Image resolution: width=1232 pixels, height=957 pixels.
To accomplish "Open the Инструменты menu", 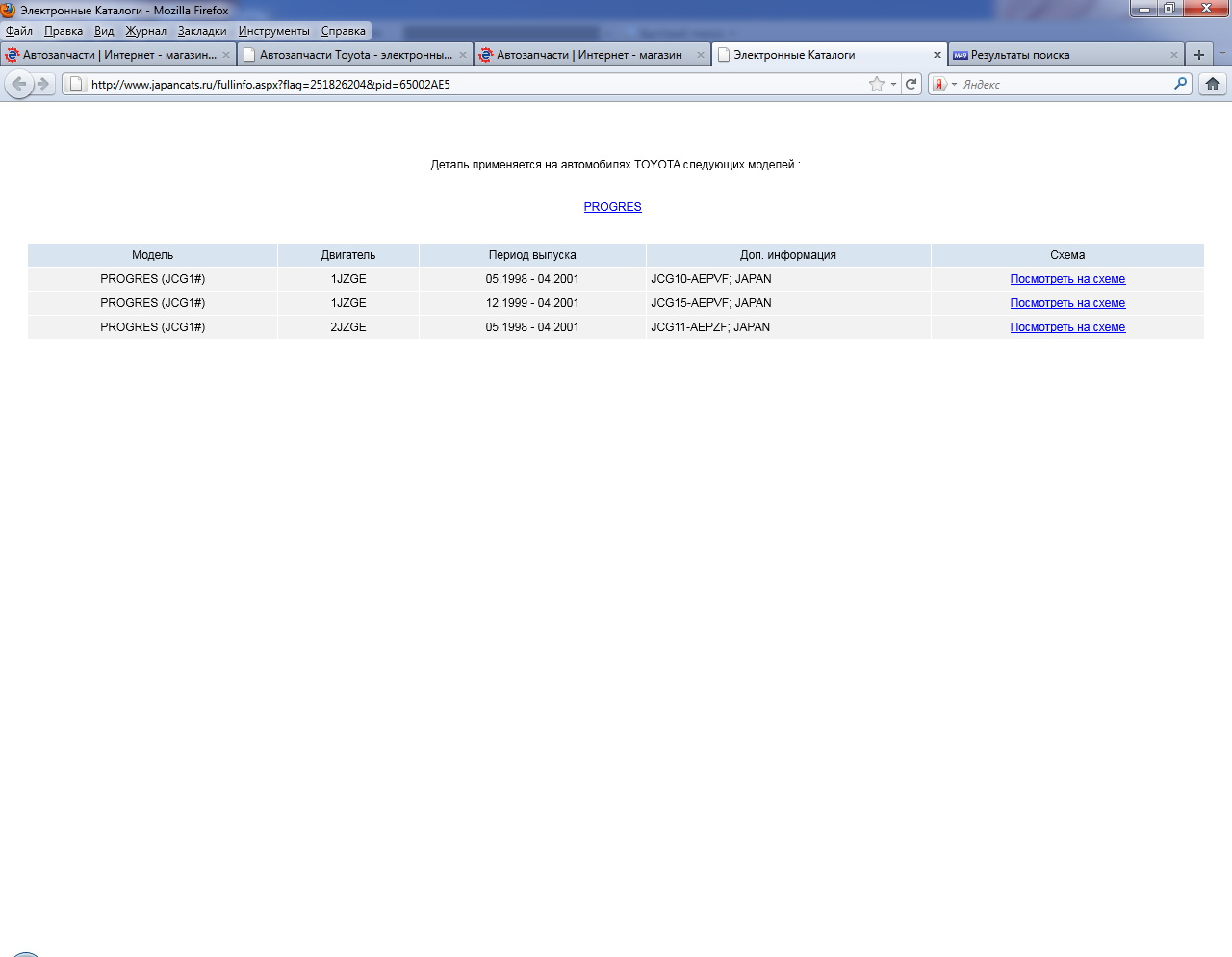I will coord(274,31).
